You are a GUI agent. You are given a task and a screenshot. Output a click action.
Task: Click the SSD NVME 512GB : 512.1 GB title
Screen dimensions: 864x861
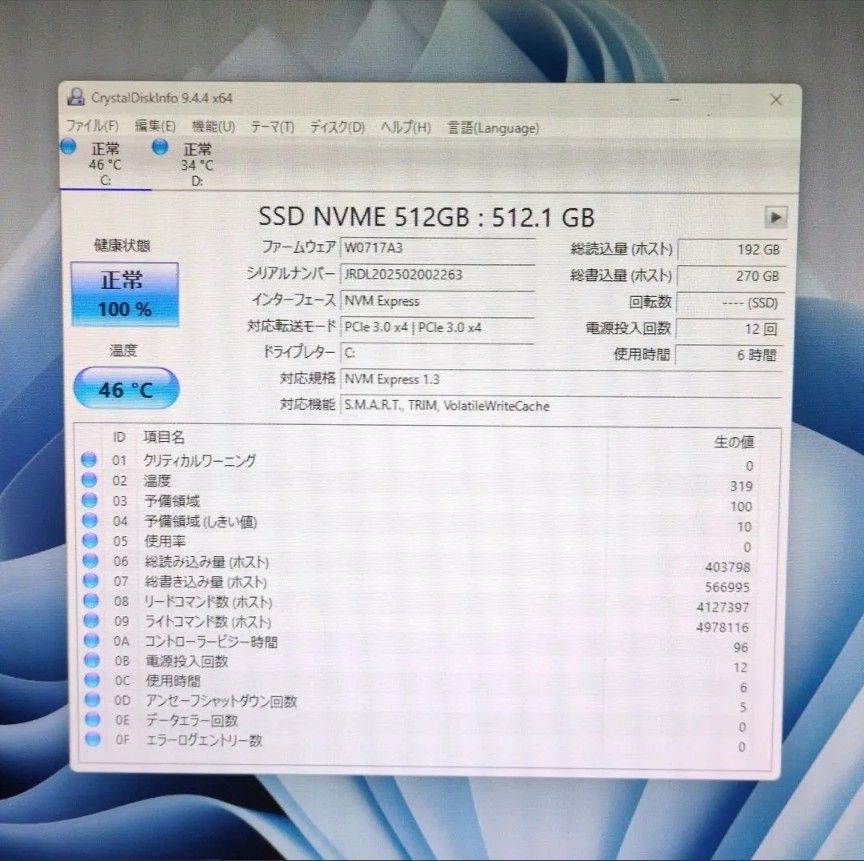pos(426,217)
